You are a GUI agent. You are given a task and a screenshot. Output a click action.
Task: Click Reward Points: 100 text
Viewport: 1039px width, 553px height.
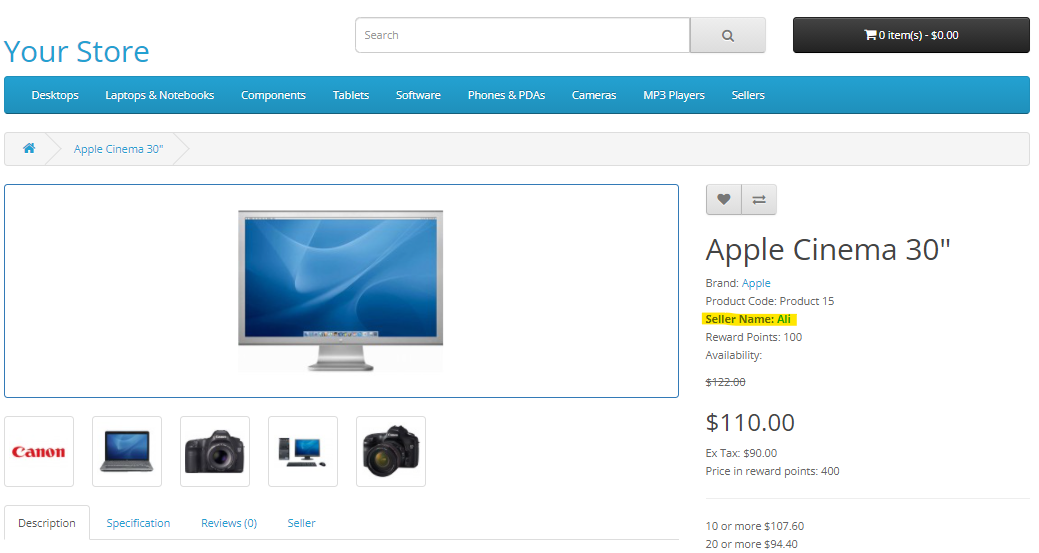(x=754, y=337)
